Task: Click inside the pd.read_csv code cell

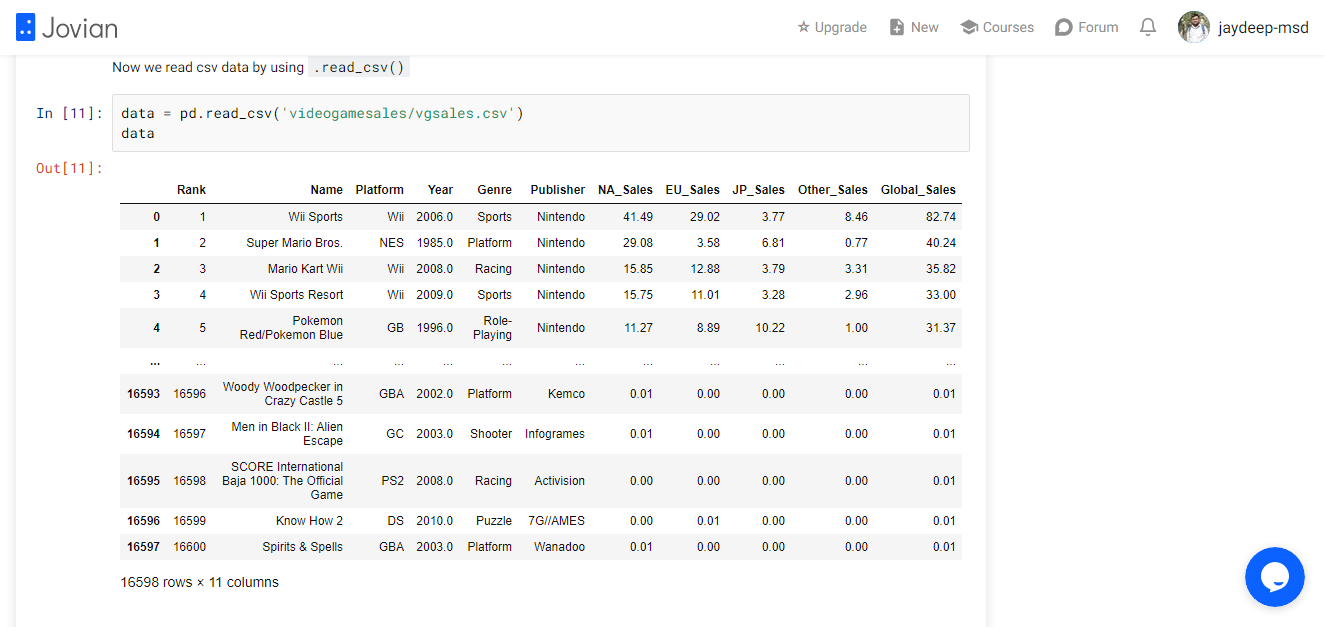Action: [540, 123]
